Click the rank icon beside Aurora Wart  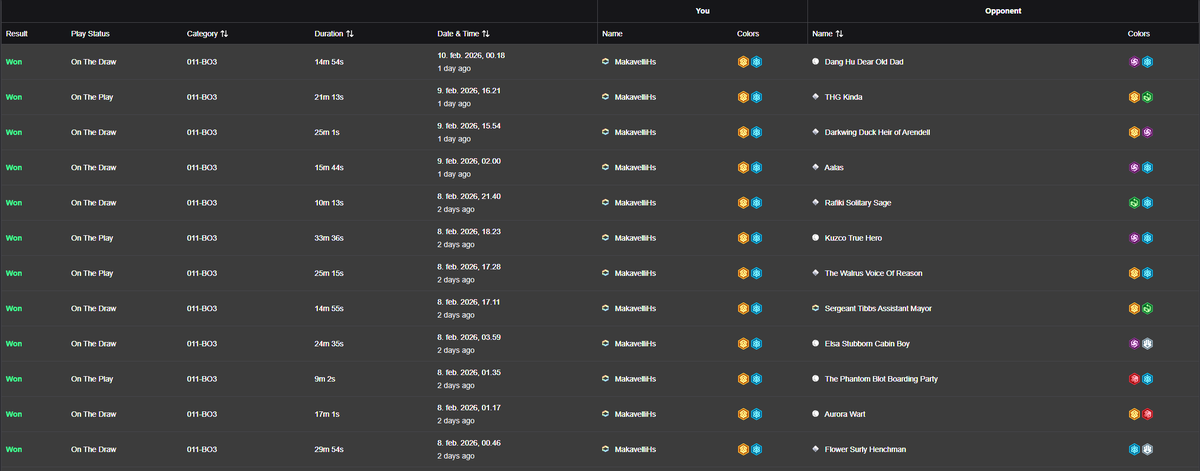tap(816, 414)
